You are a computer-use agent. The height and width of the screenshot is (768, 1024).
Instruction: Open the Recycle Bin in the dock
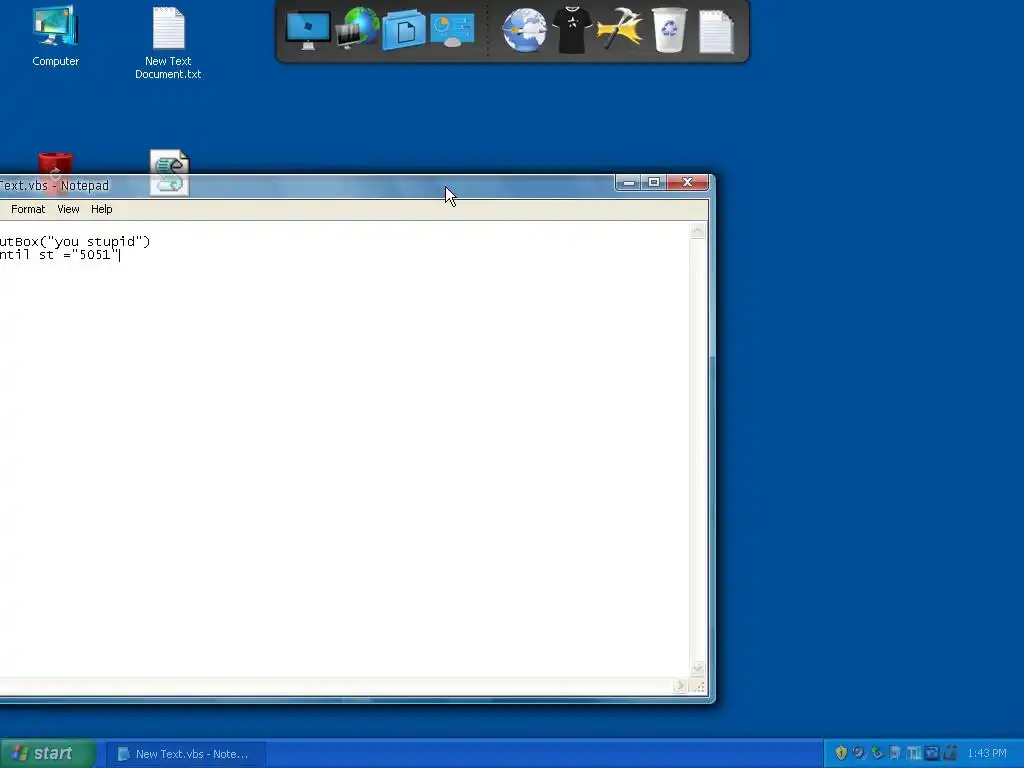[669, 30]
